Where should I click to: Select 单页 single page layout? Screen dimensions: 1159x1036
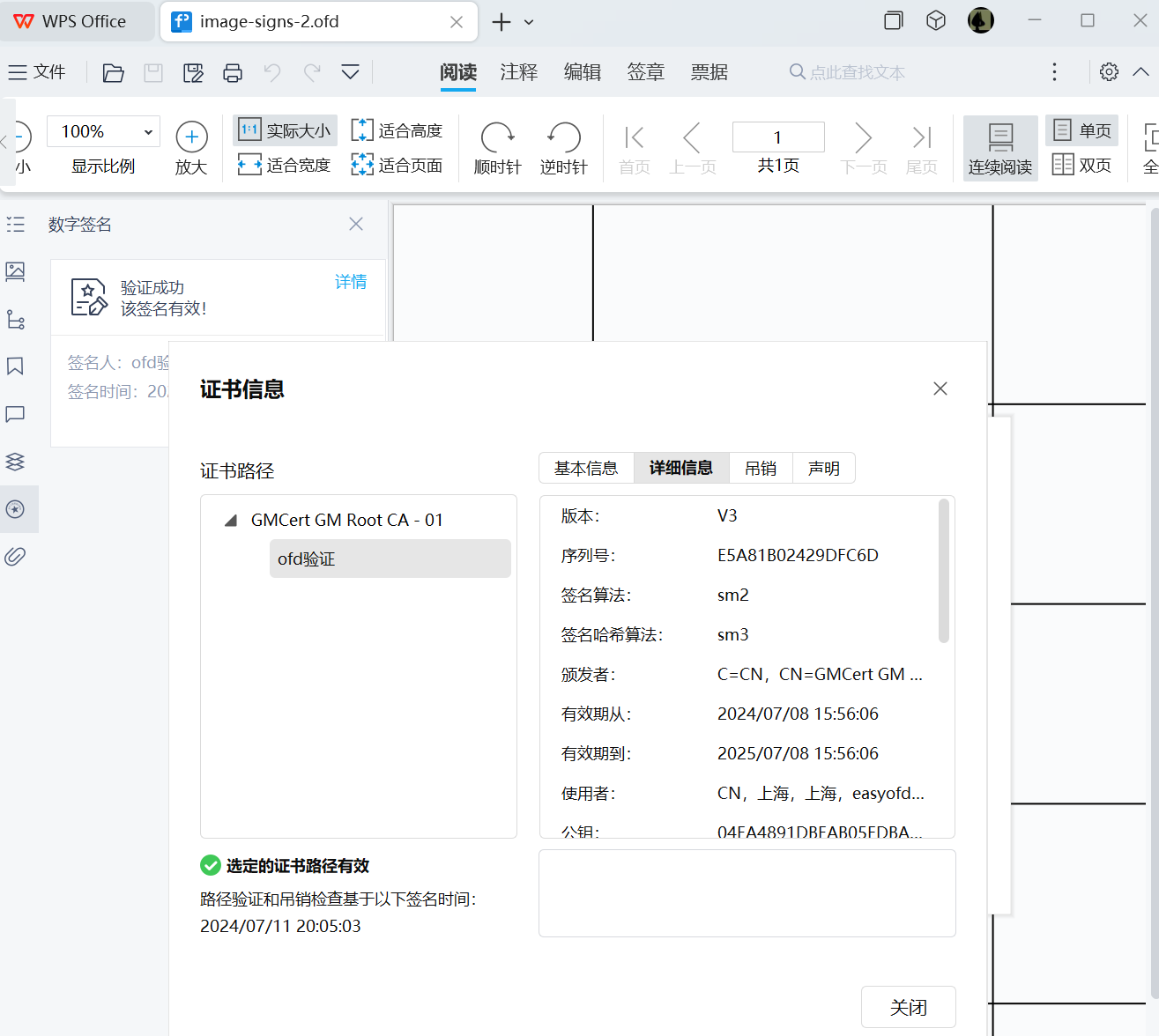point(1082,130)
